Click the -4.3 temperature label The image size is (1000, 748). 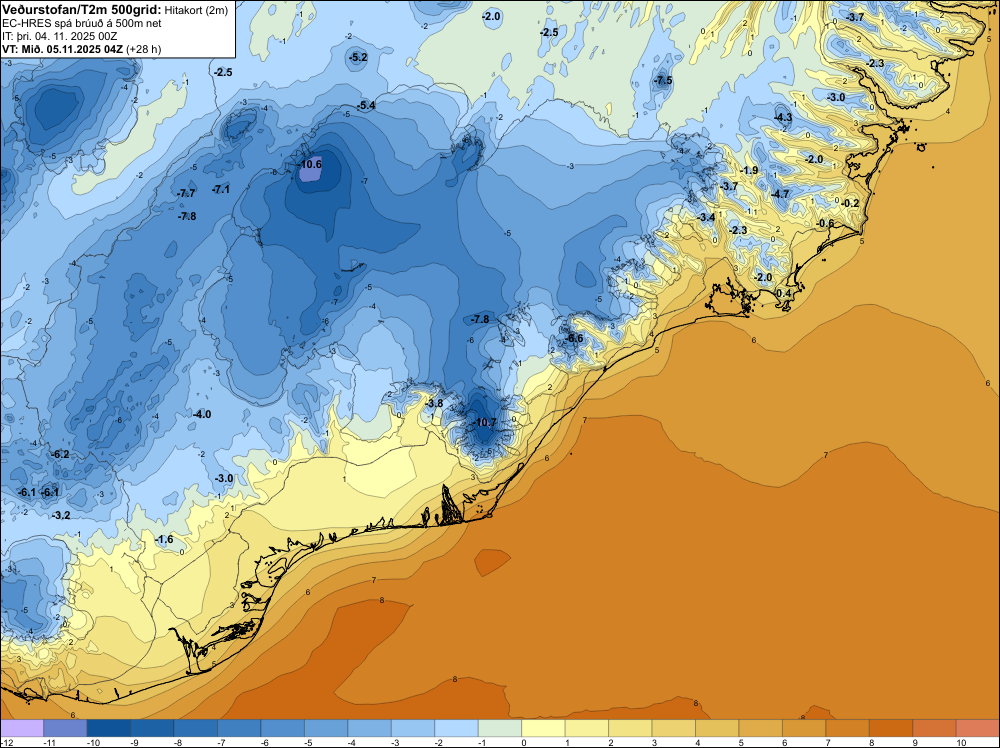pyautogui.click(x=783, y=117)
